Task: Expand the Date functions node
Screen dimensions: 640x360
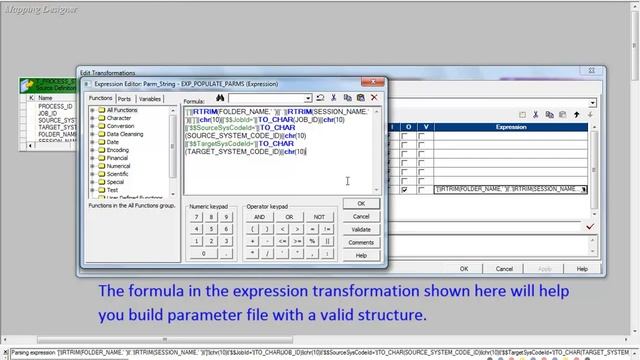Action: coord(92,142)
